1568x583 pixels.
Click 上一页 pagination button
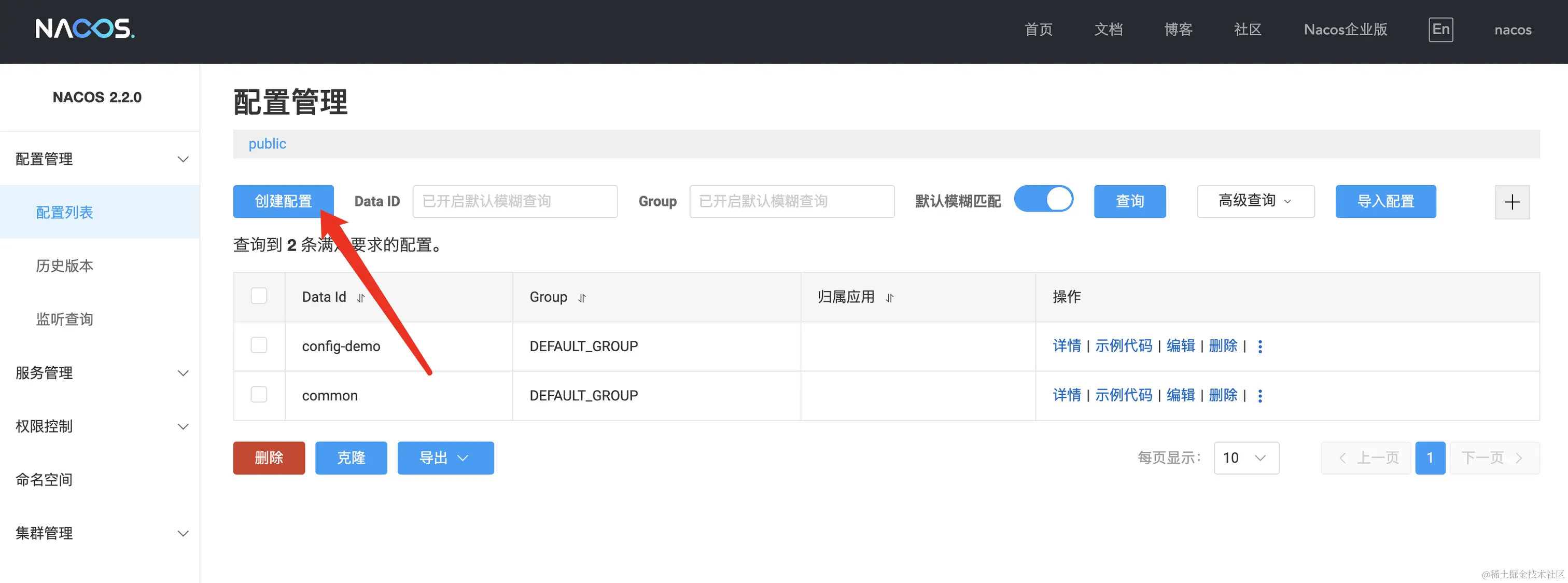pos(1365,458)
